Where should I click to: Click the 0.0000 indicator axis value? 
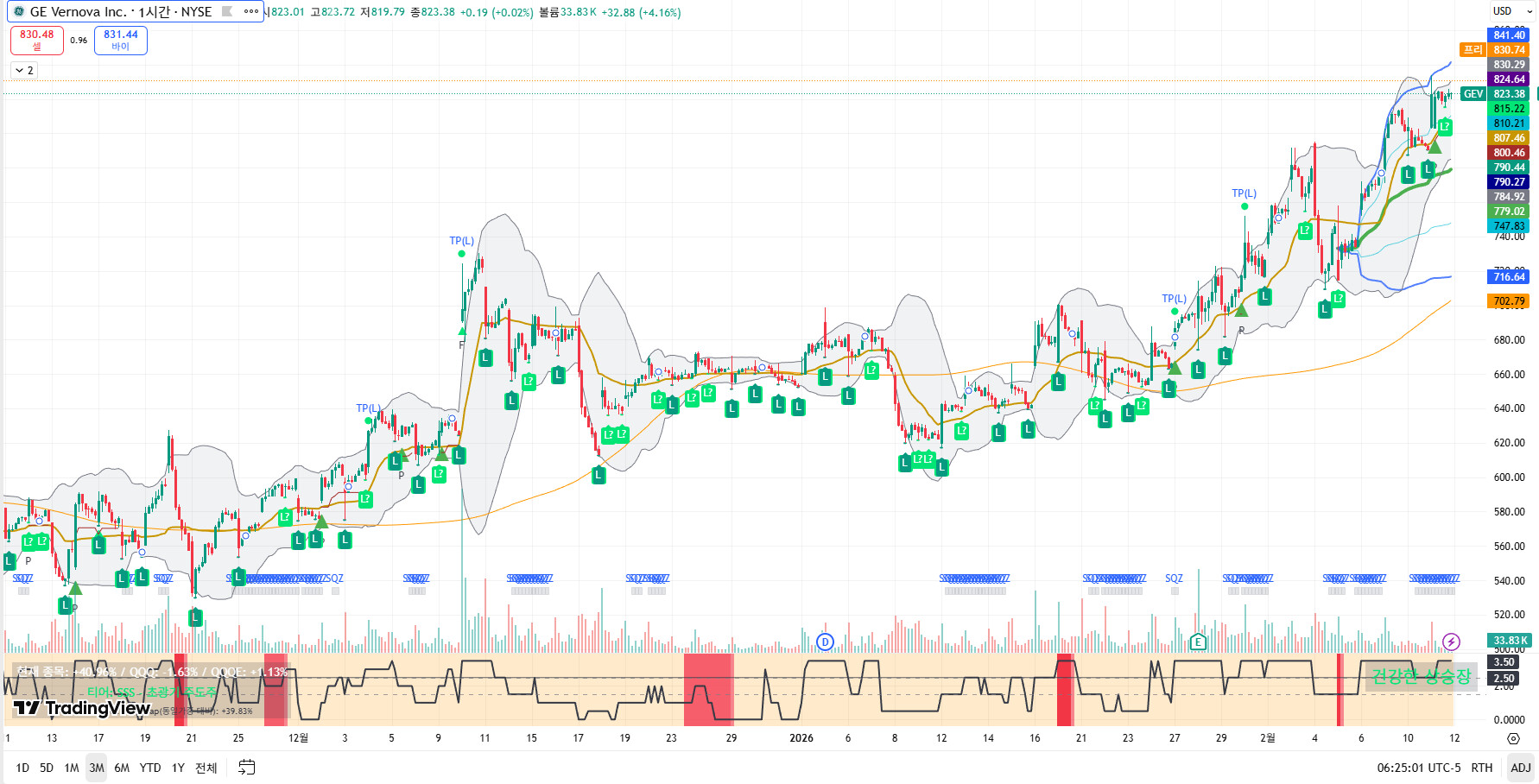pos(1509,719)
